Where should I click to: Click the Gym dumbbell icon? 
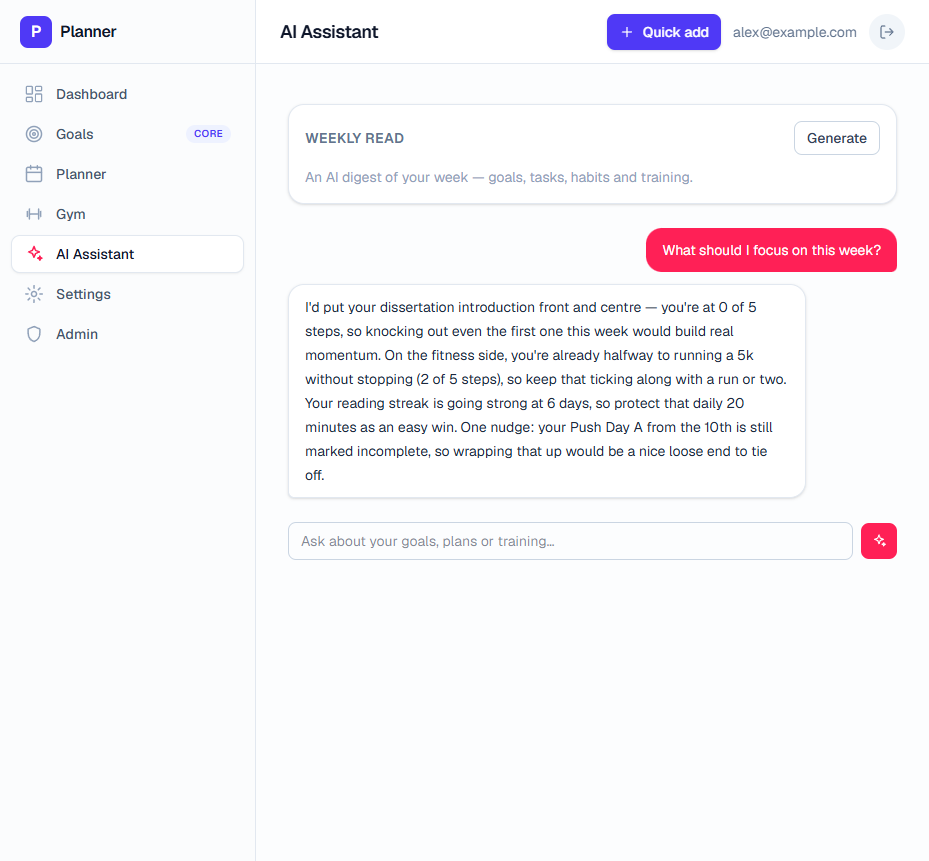click(x=34, y=214)
